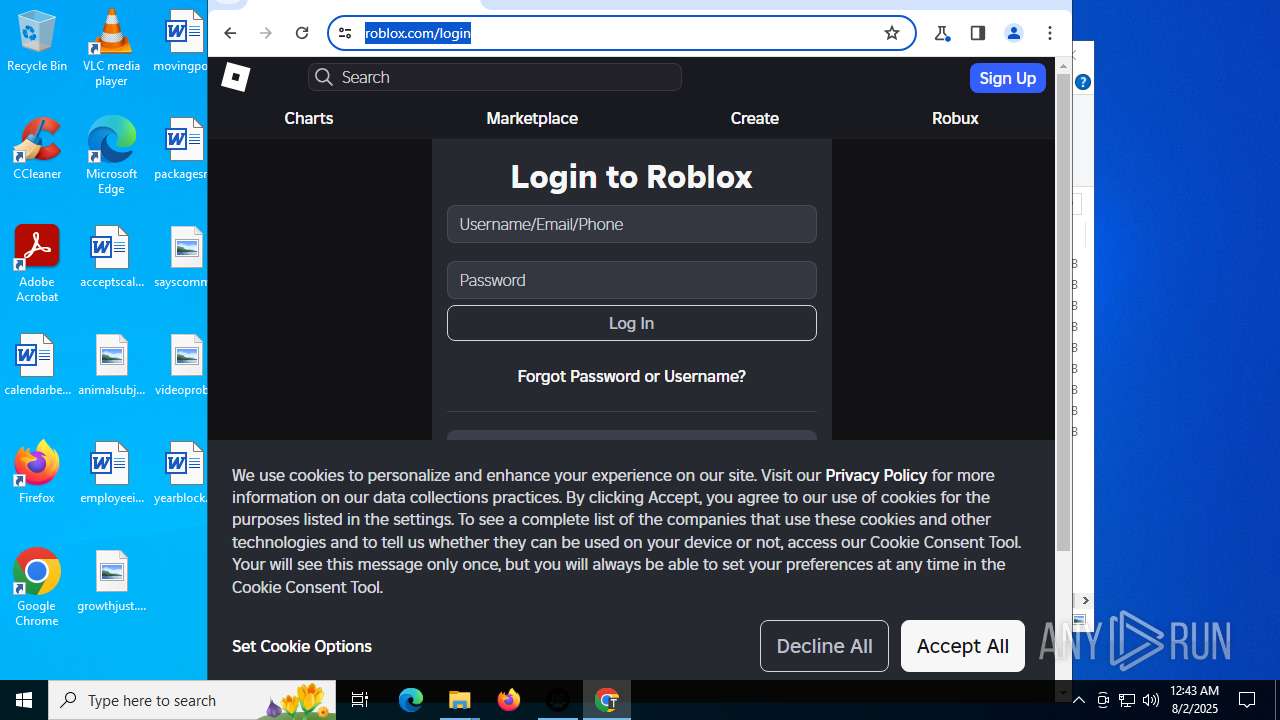Click the Windows taskbar search box
The image size is (1280, 720).
192,700
